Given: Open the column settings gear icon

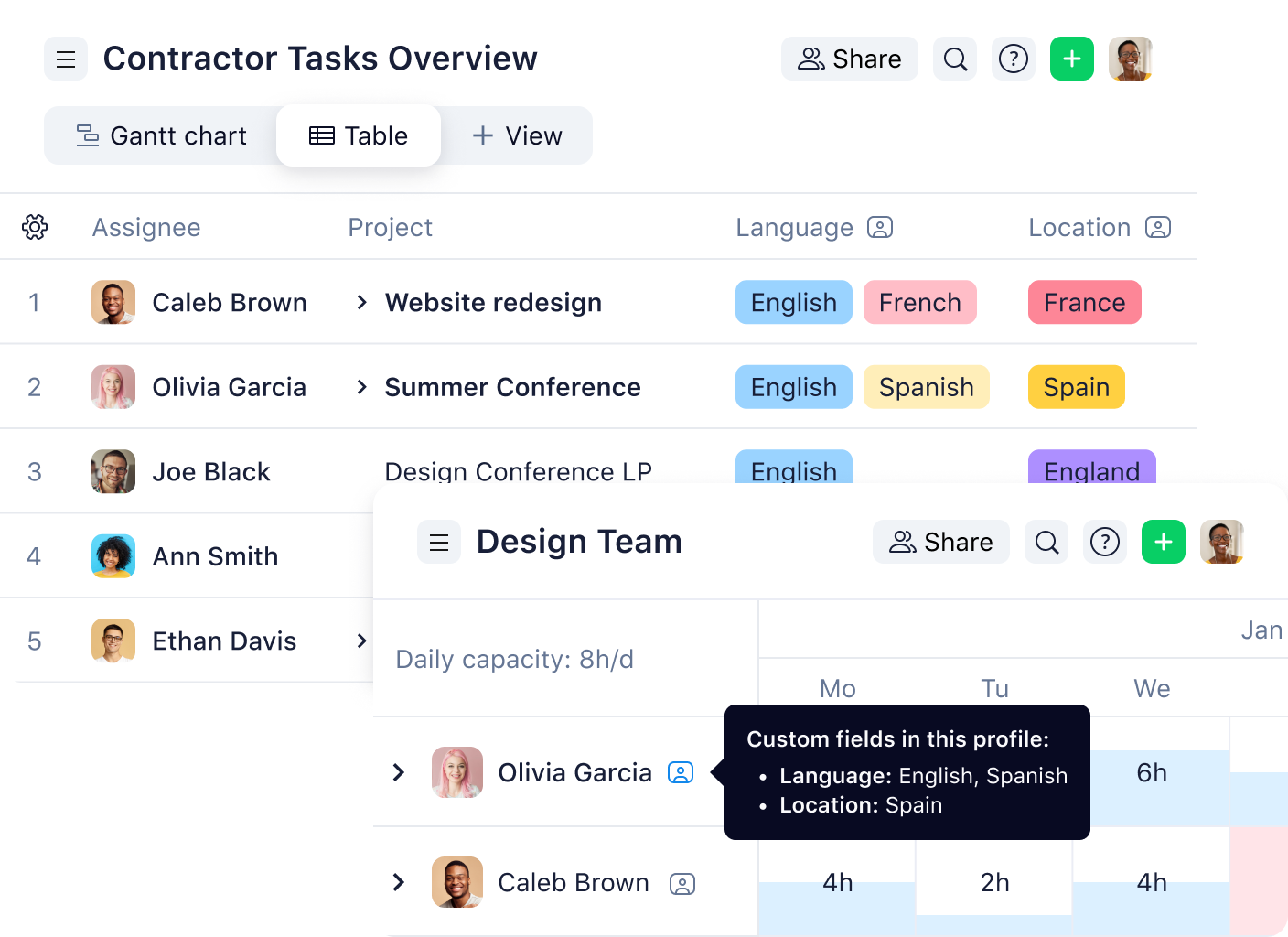Looking at the screenshot, I should click(35, 226).
